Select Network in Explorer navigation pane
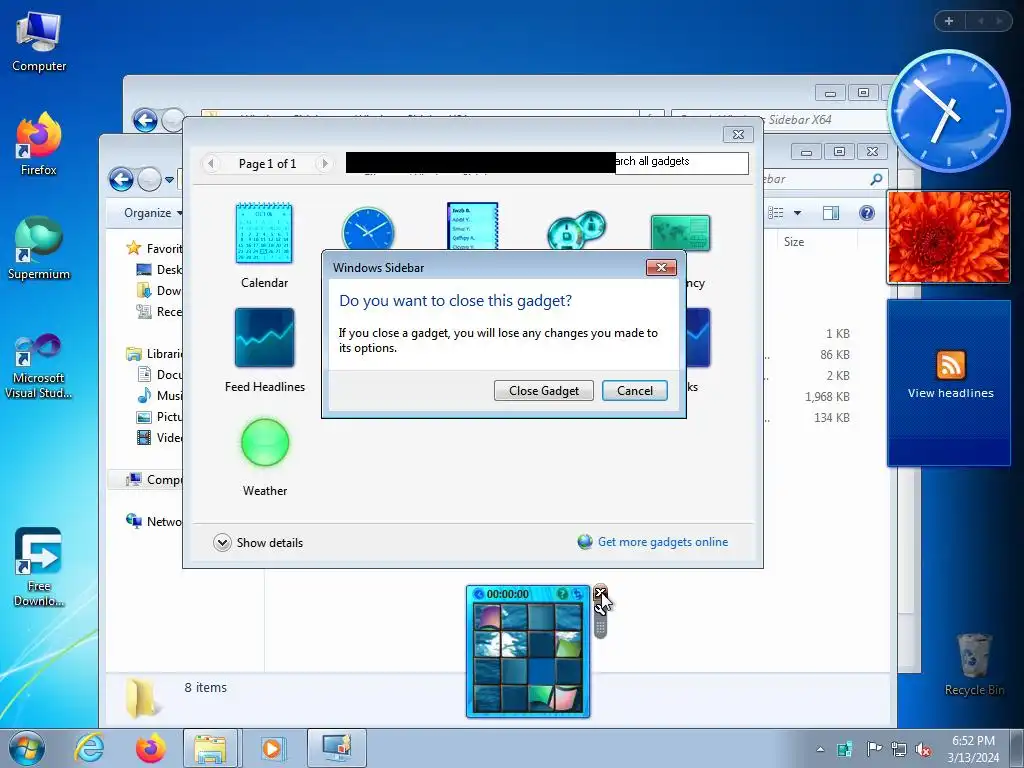The width and height of the screenshot is (1024, 768). point(154,521)
